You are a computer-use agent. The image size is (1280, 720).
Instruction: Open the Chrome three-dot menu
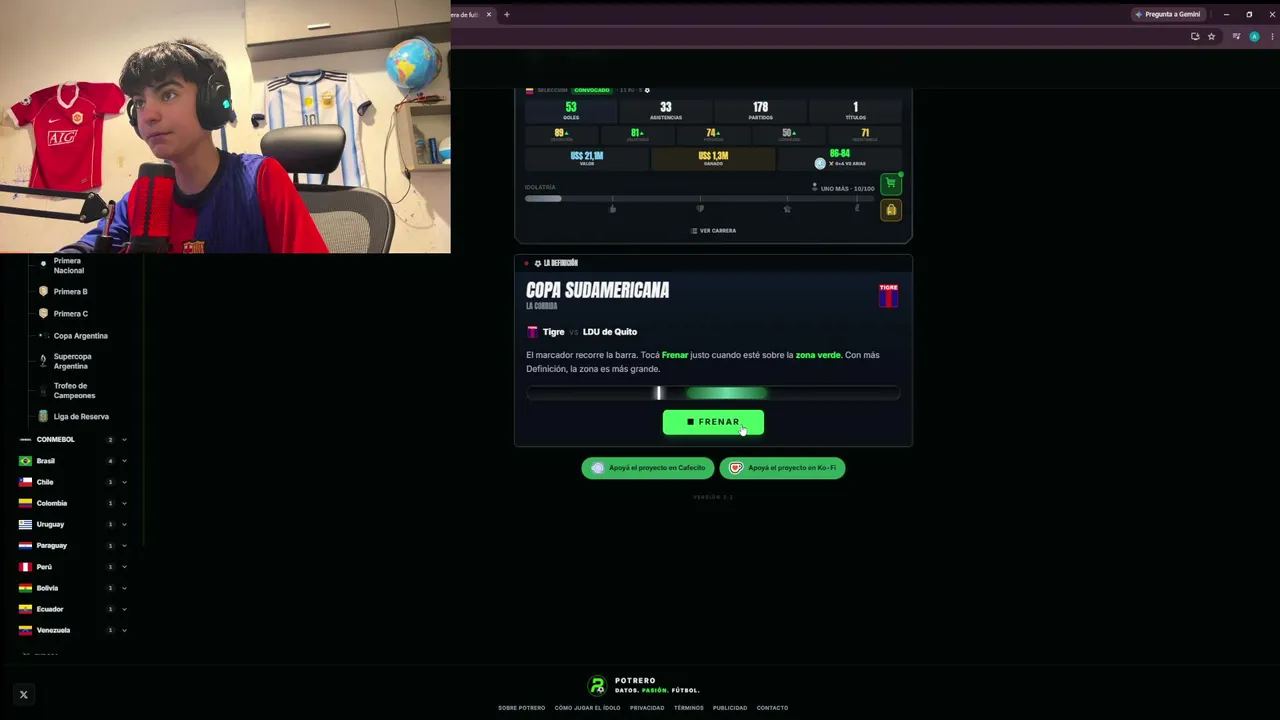[1270, 36]
